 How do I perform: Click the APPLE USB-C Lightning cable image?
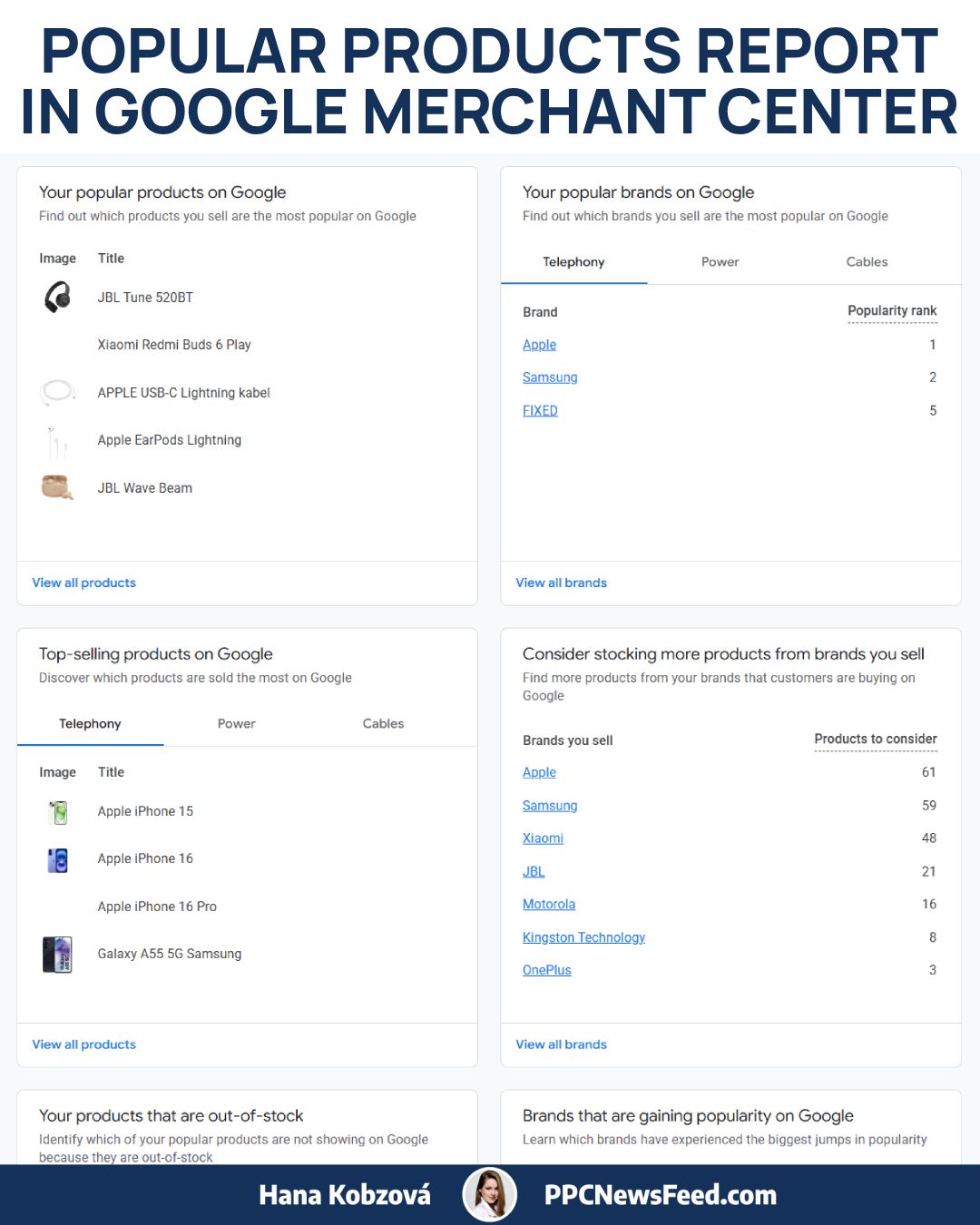coord(57,392)
